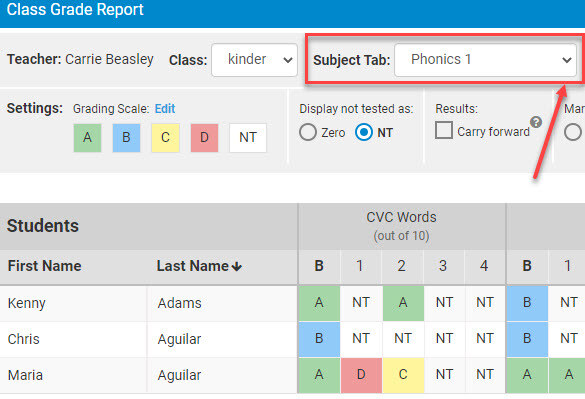The height and width of the screenshot is (399, 585).
Task: Click Maria Aguilar's D grade cell
Action: (361, 375)
